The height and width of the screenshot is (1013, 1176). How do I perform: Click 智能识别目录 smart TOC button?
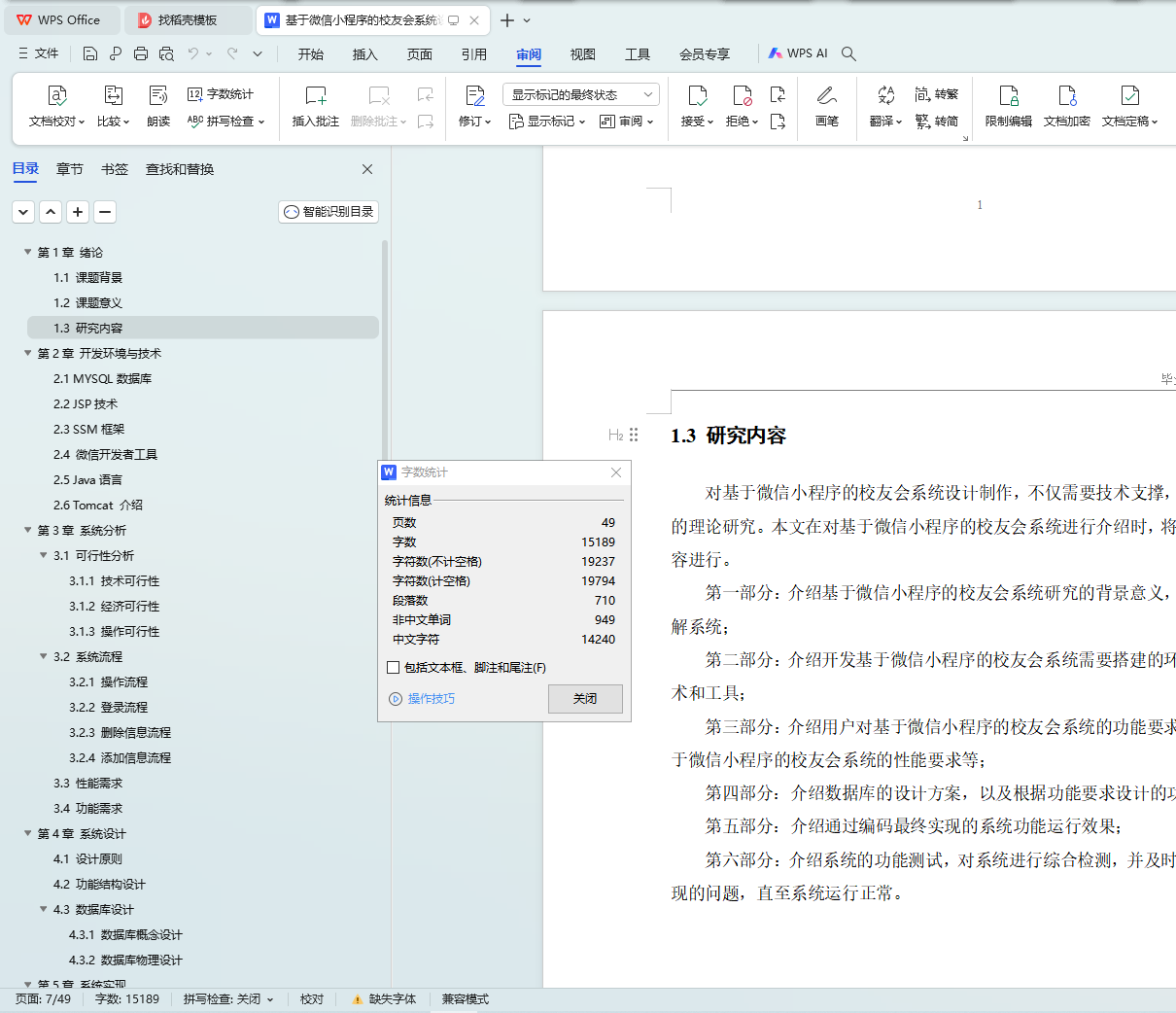click(x=329, y=212)
